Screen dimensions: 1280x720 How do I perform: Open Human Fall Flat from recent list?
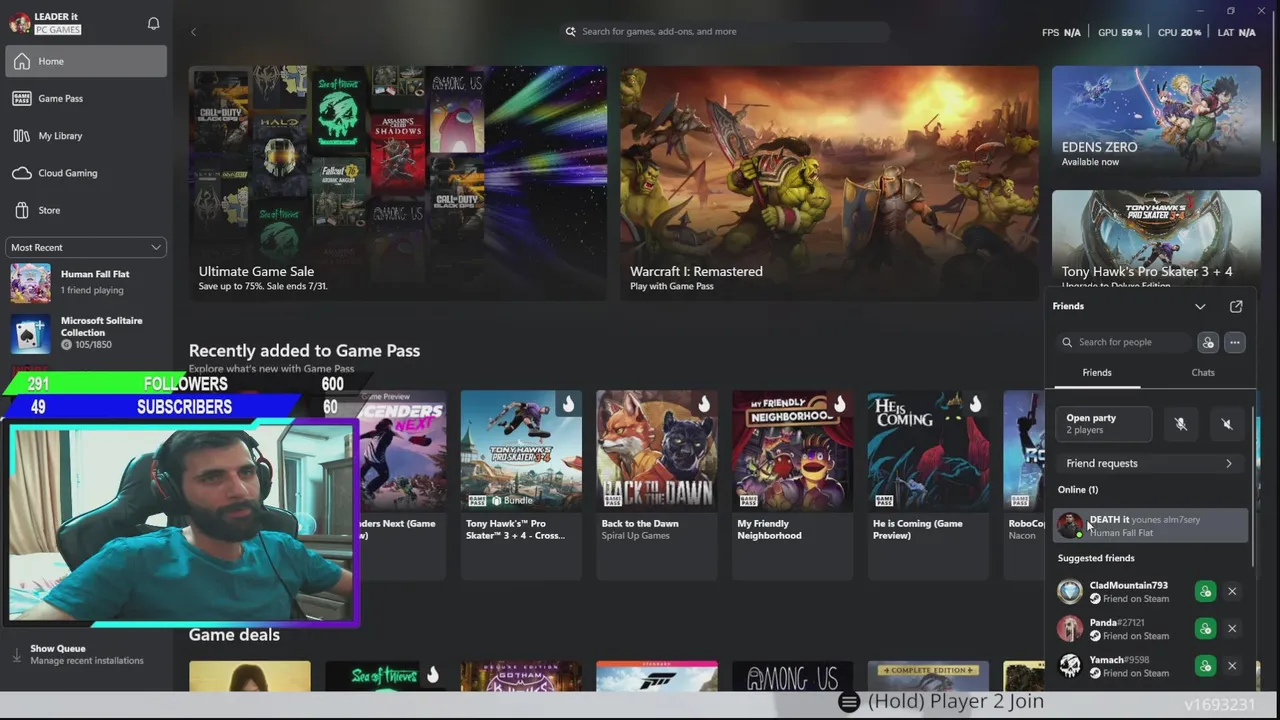(86, 282)
